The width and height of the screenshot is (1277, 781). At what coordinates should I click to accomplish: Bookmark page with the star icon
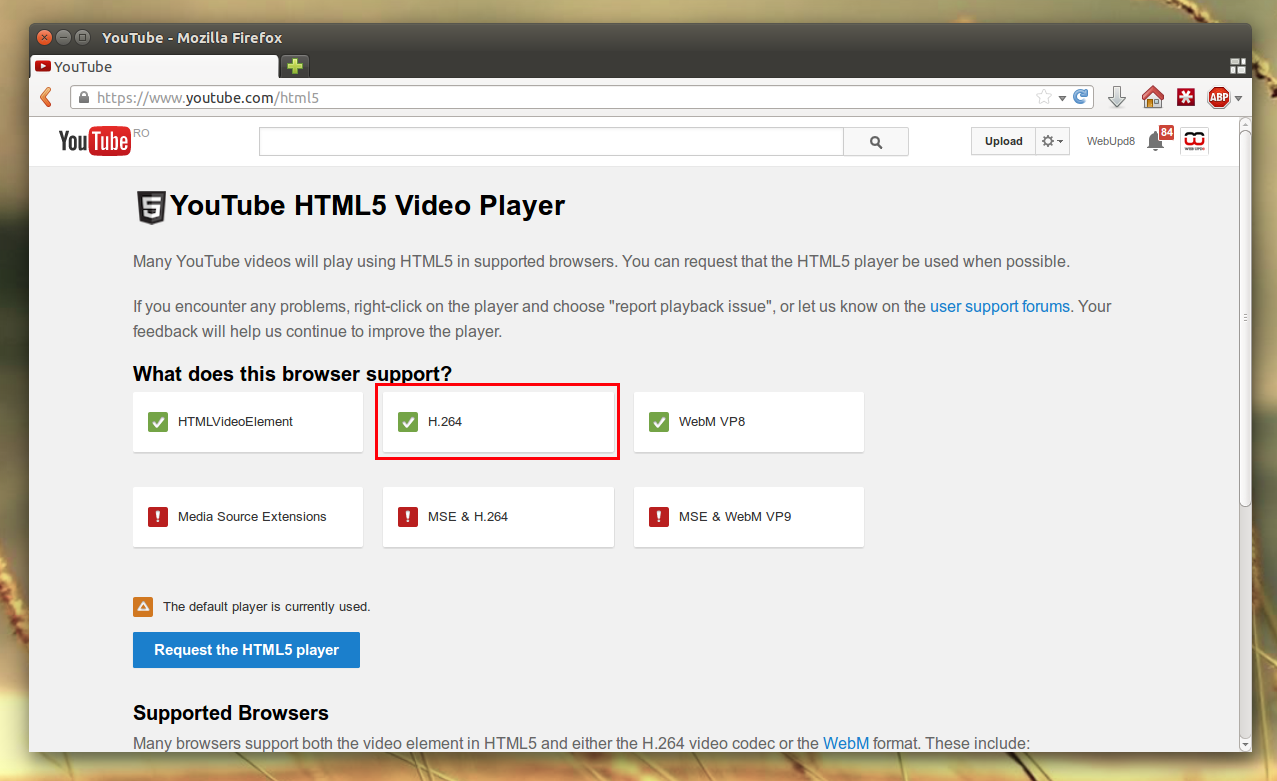point(1044,97)
